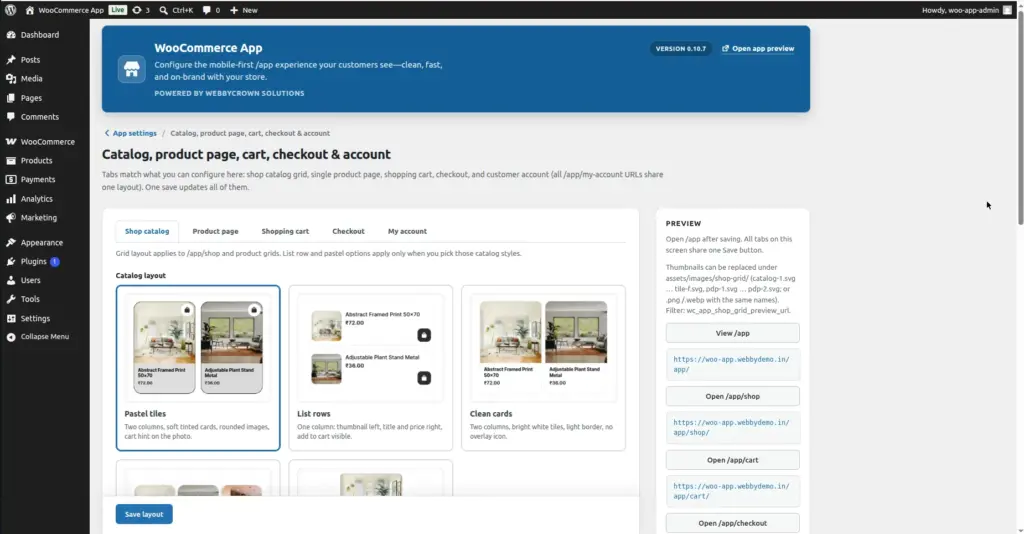Click the Products icon in sidebar

tap(11, 161)
